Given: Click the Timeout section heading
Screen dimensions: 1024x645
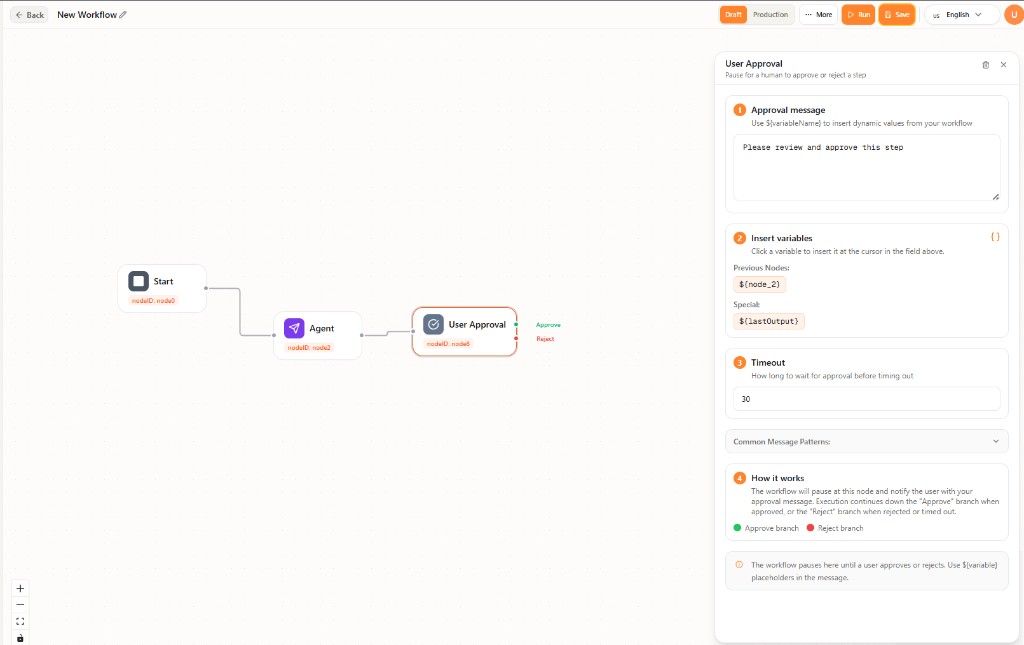Looking at the screenshot, I should tap(767, 362).
